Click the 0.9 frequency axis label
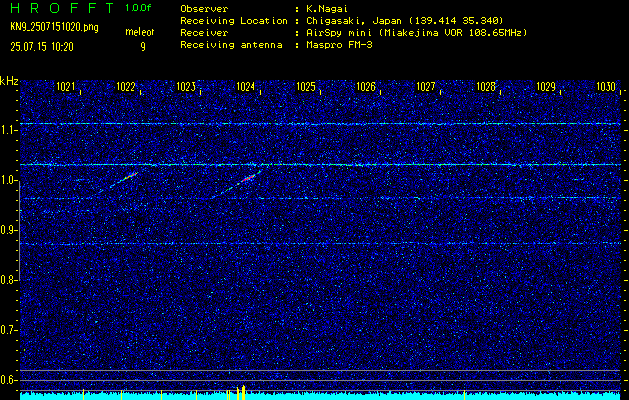Viewport: 629px width, 400px height. pyautogui.click(x=8, y=230)
